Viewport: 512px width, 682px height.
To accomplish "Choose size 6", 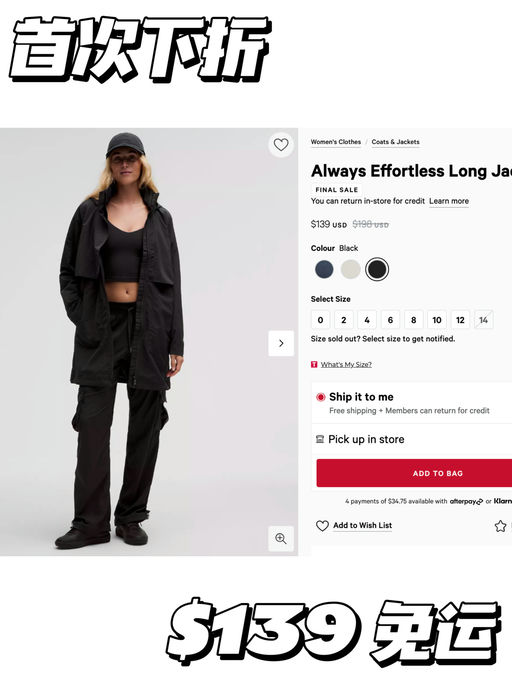I will tap(390, 320).
